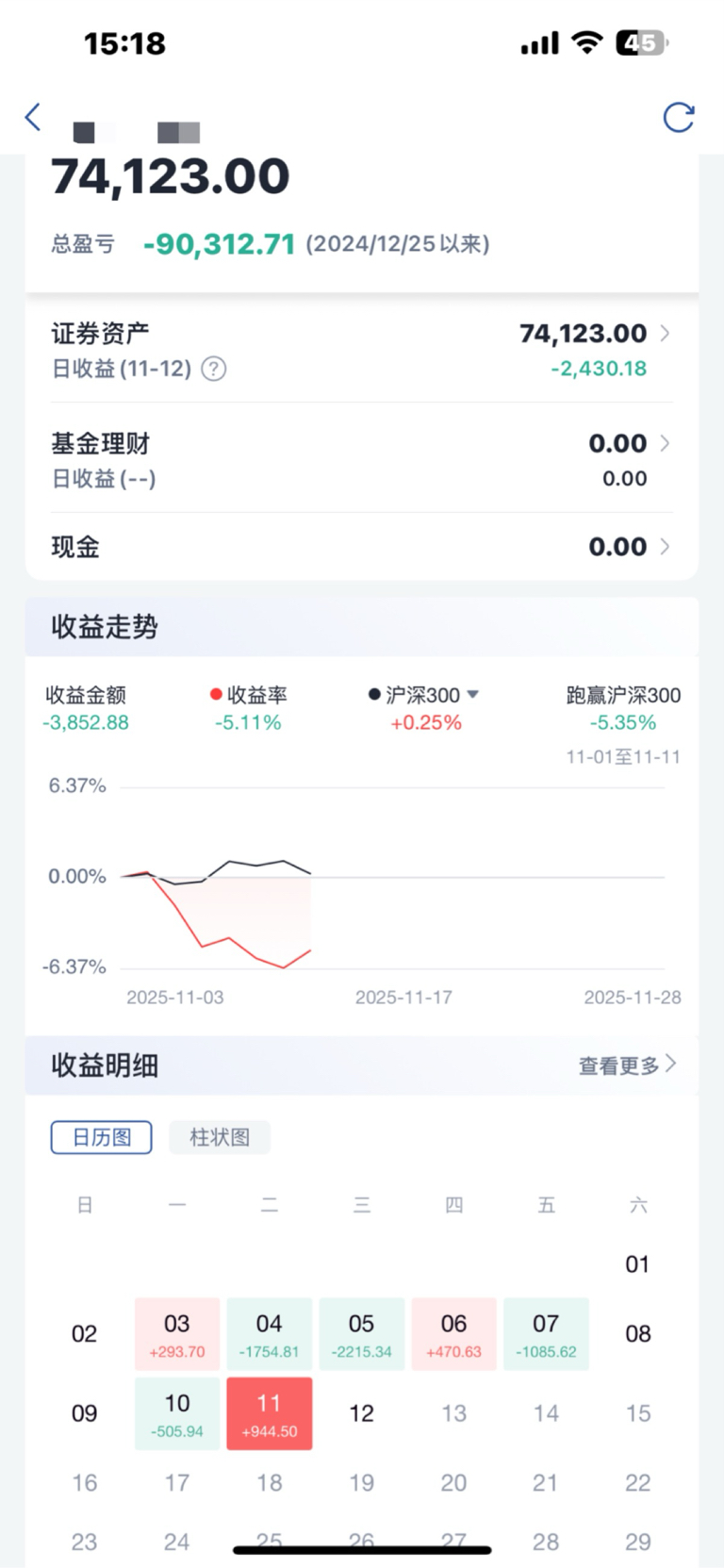This screenshot has height=1568, width=724.
Task: Open the 沪深300 benchmark dropdown
Action: point(473,694)
